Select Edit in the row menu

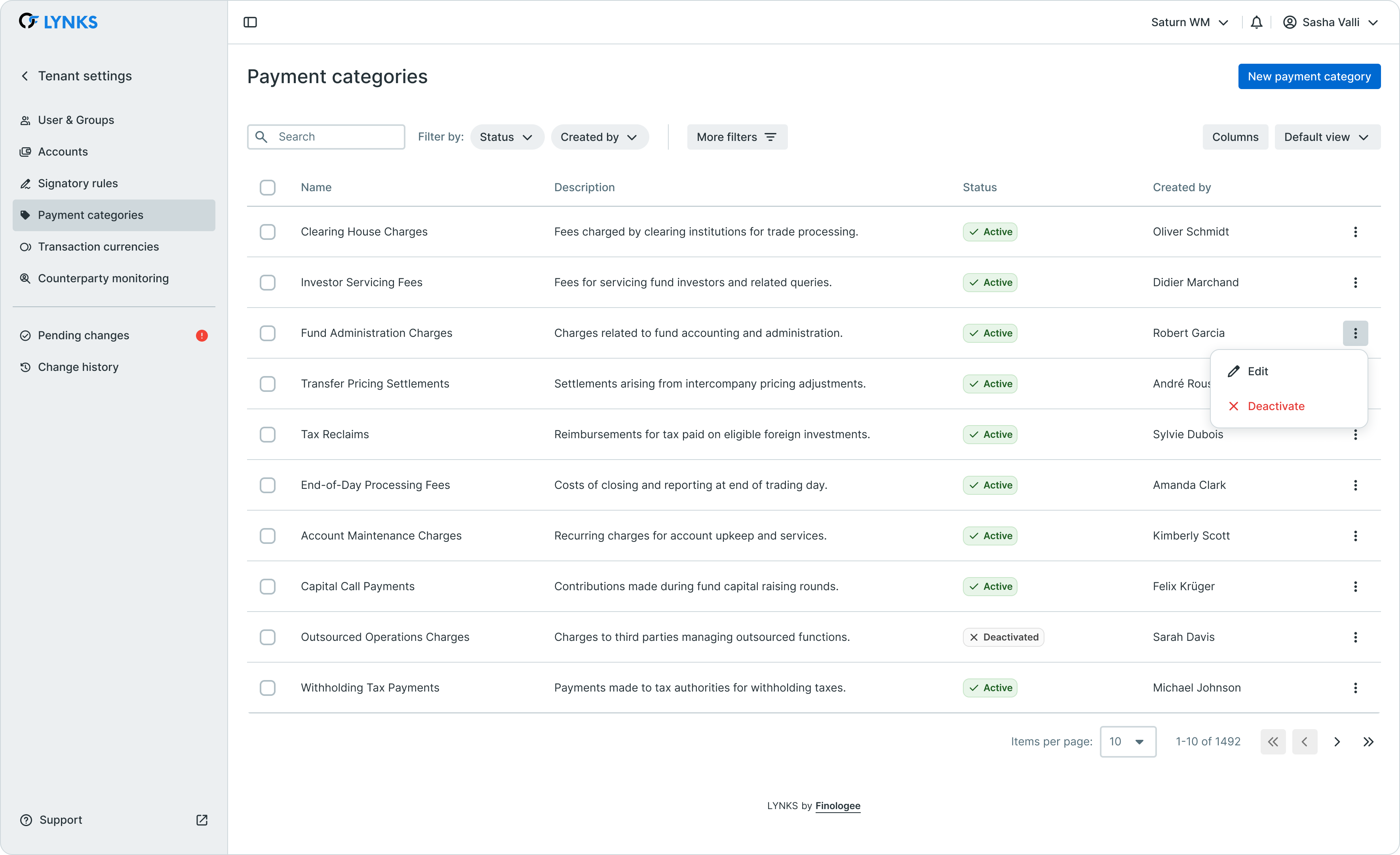(1257, 372)
